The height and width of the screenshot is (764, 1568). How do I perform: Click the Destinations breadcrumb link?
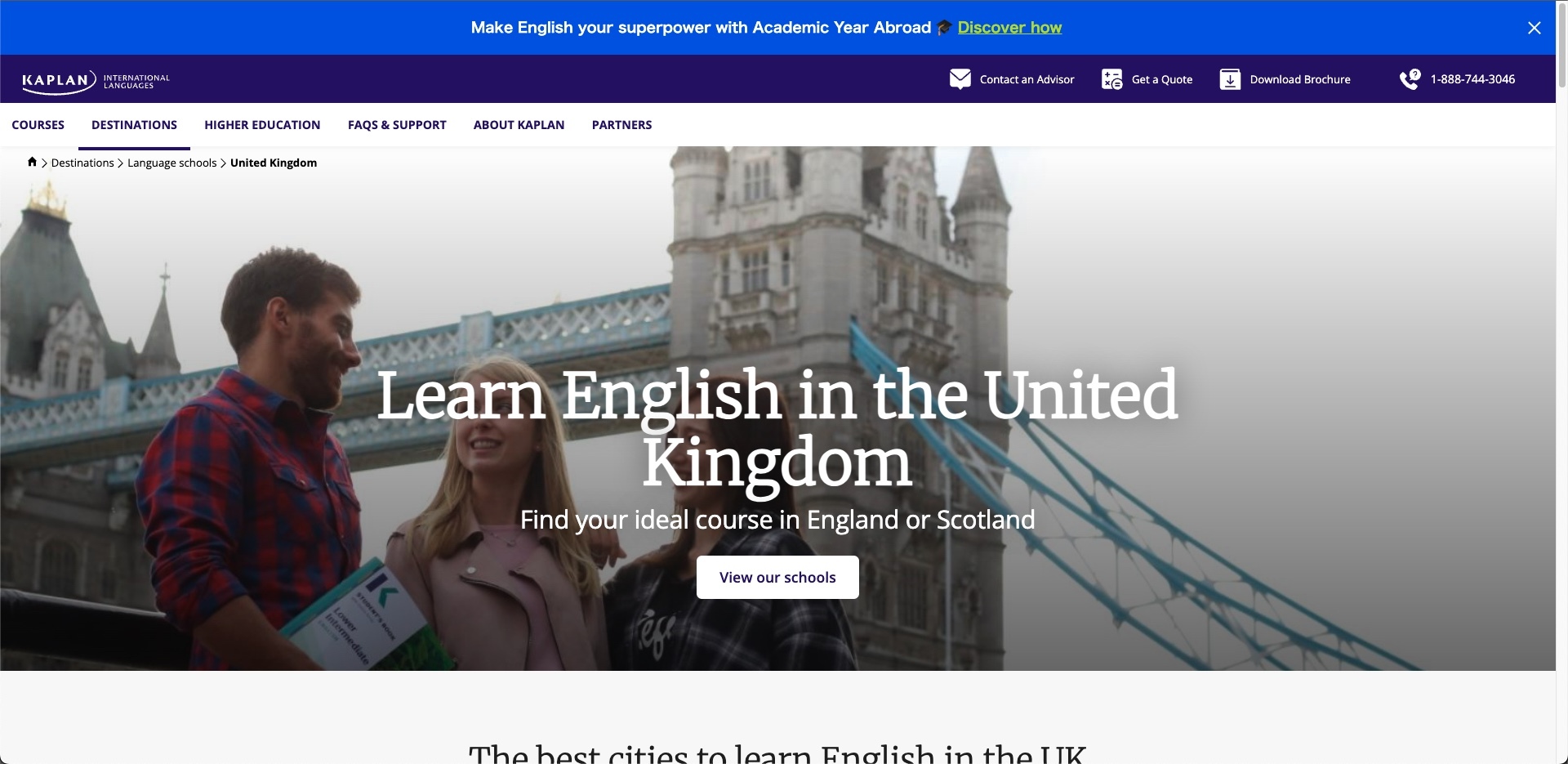coord(82,163)
